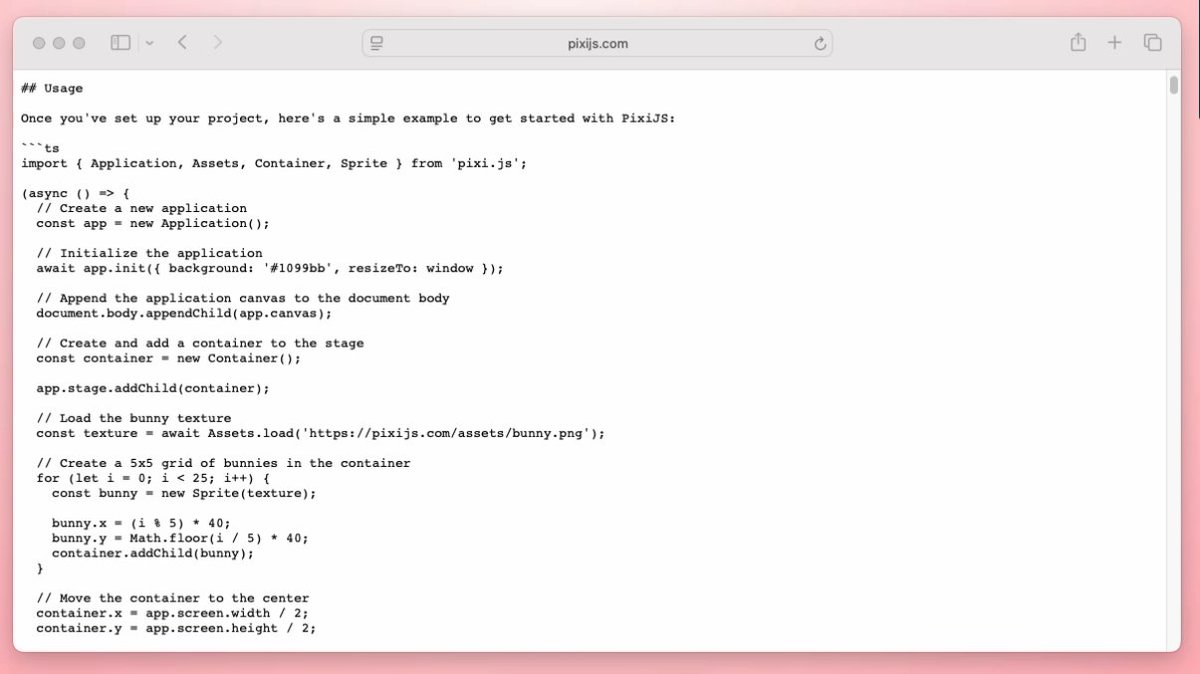Click 'const bunny = new Sprite(texture);' line
This screenshot has width=1200, height=674.
pos(184,493)
